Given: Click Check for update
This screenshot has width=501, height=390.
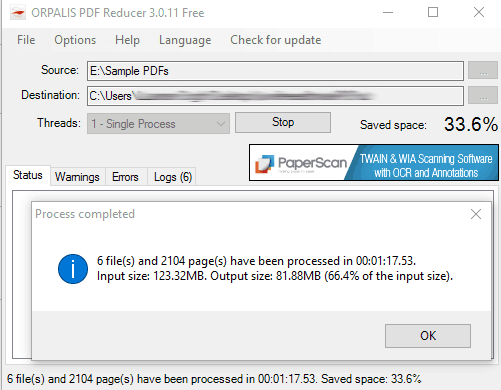Looking at the screenshot, I should pyautogui.click(x=276, y=40).
